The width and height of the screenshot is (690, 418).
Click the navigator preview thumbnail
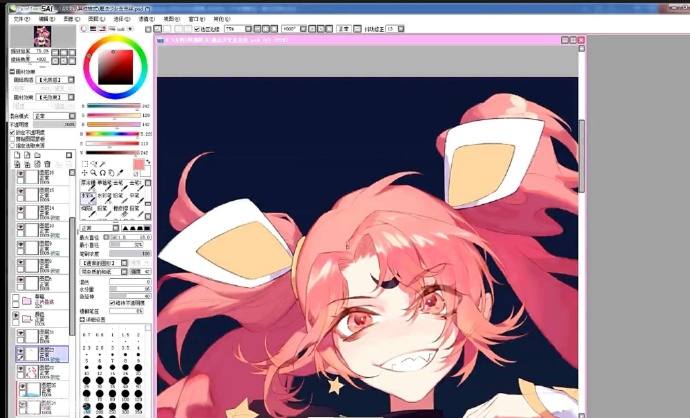click(42, 37)
